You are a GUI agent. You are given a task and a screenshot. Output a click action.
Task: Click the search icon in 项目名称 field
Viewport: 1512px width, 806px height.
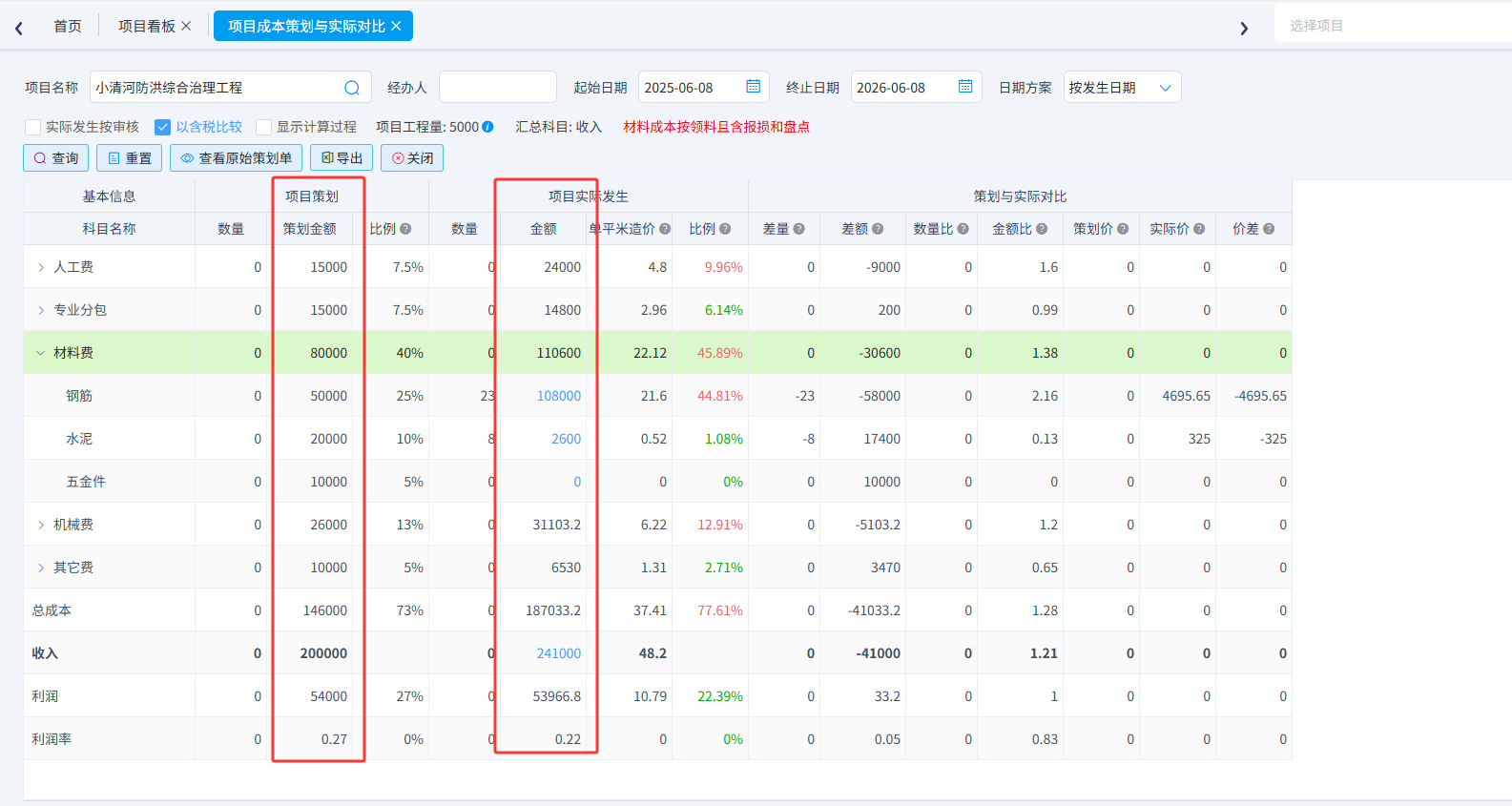coord(352,88)
